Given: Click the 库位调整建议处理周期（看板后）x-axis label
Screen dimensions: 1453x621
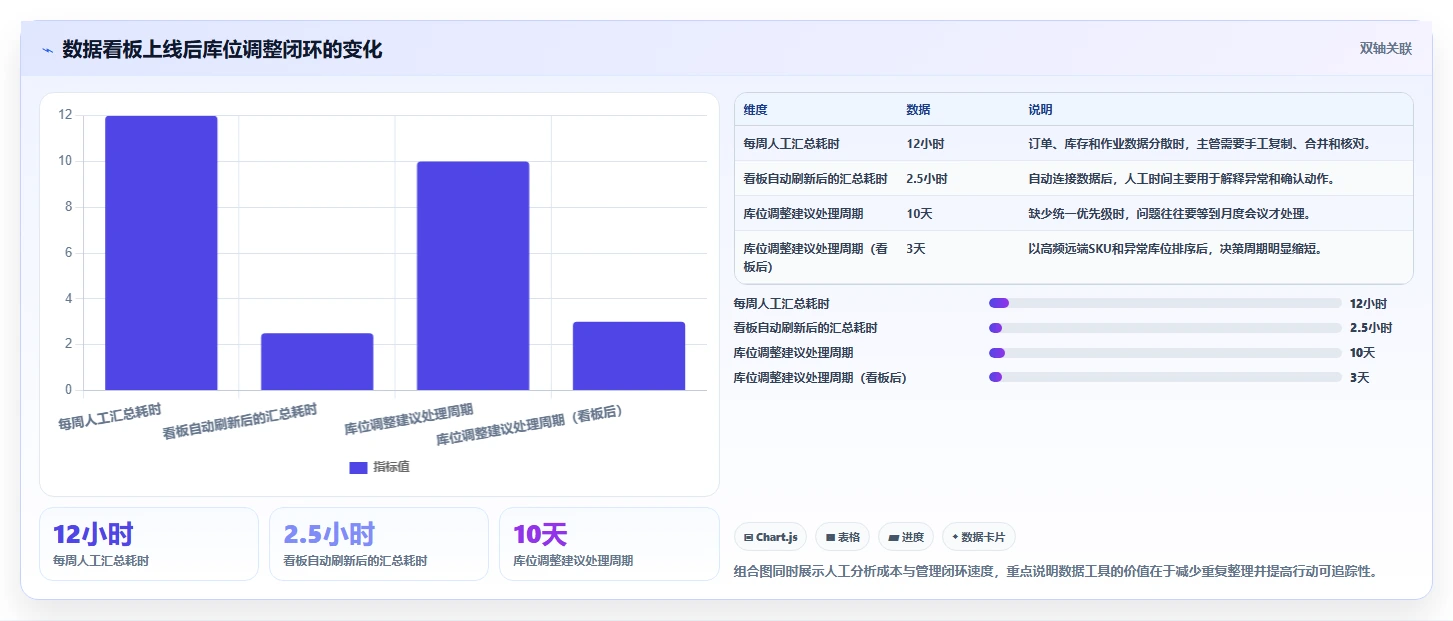Looking at the screenshot, I should coord(530,426).
